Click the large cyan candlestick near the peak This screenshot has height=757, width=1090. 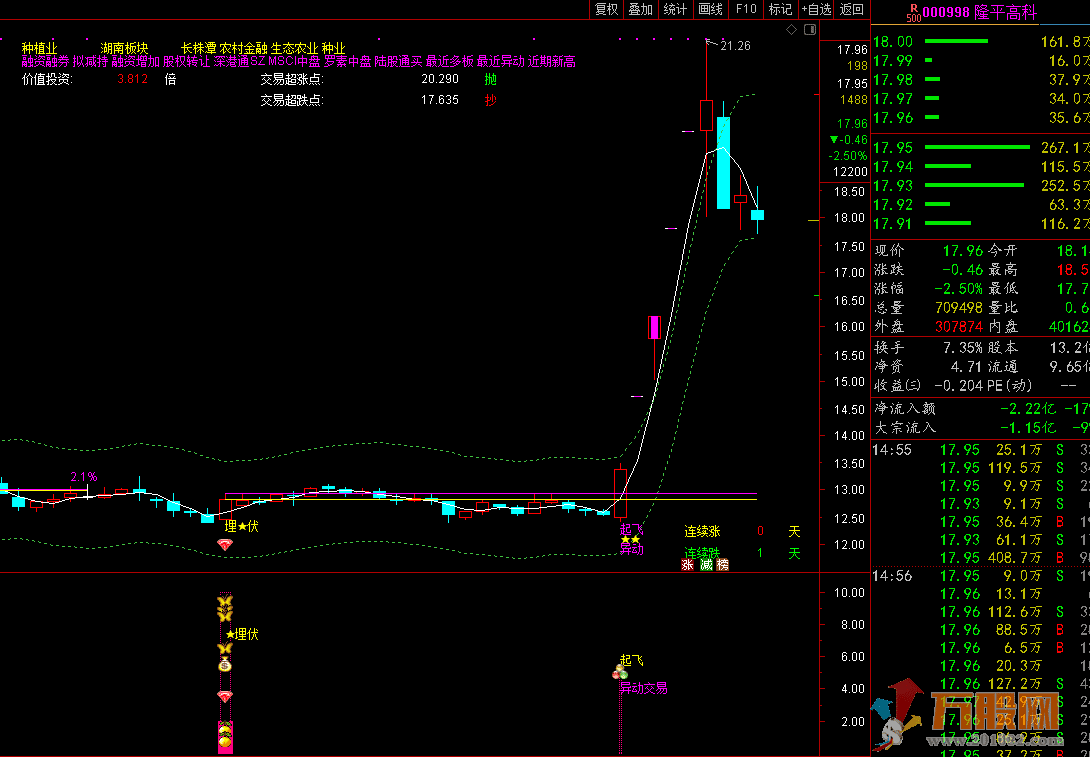[724, 163]
